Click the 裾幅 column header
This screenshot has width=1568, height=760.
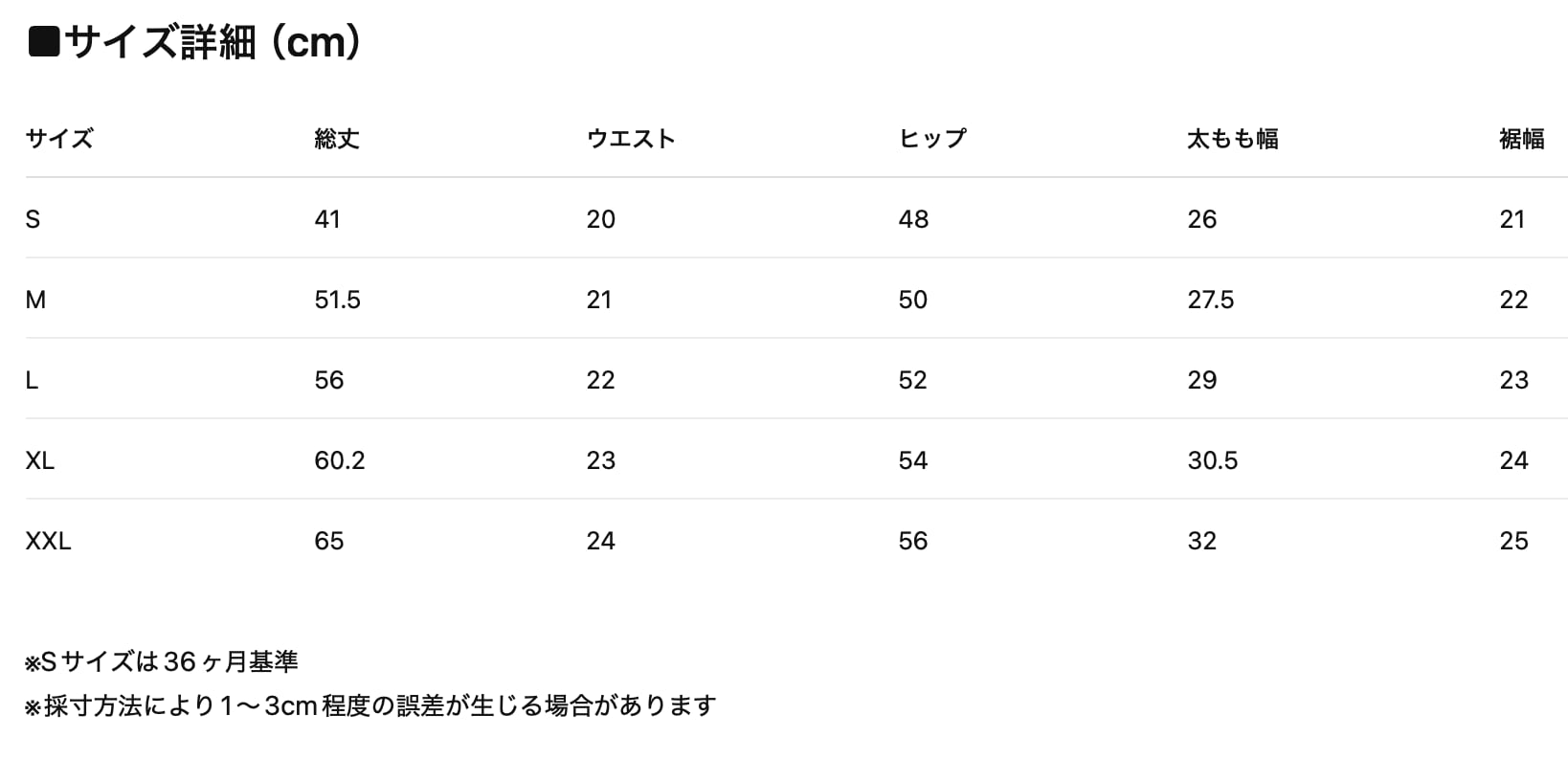point(1521,139)
